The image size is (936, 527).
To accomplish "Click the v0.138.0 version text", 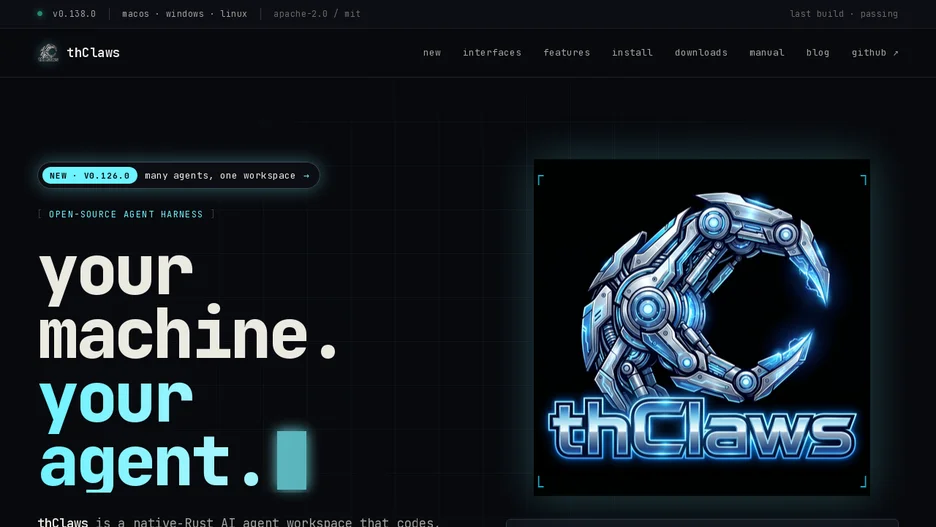I will 74,14.
